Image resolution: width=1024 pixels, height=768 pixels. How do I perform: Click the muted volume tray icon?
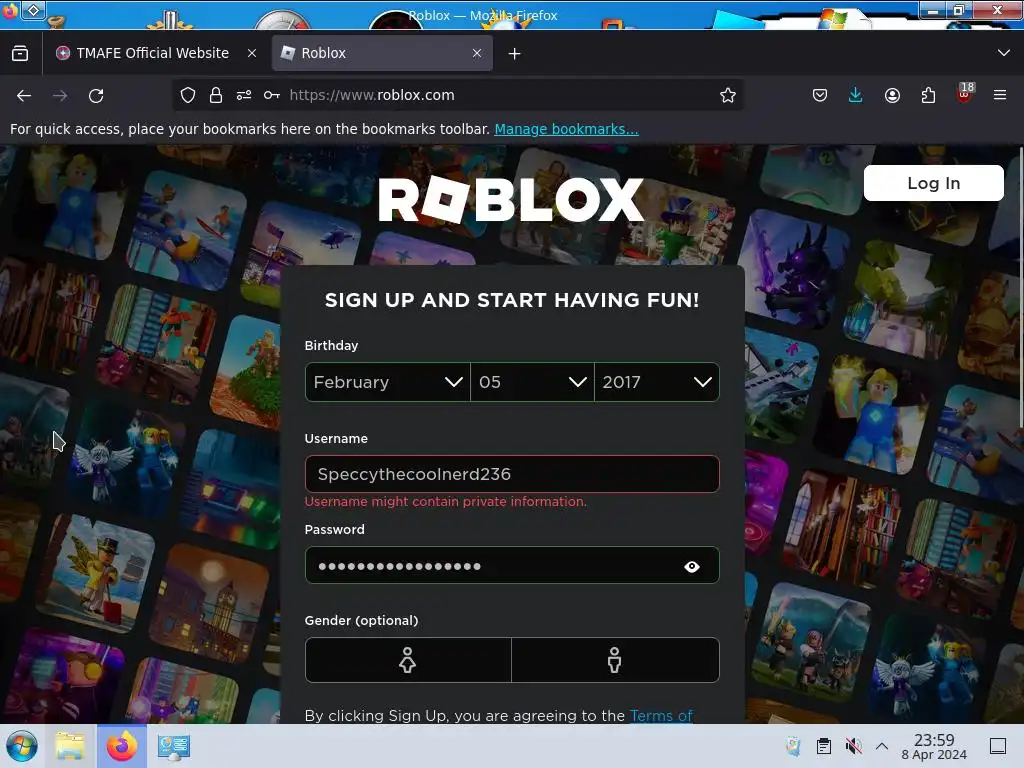click(x=853, y=746)
